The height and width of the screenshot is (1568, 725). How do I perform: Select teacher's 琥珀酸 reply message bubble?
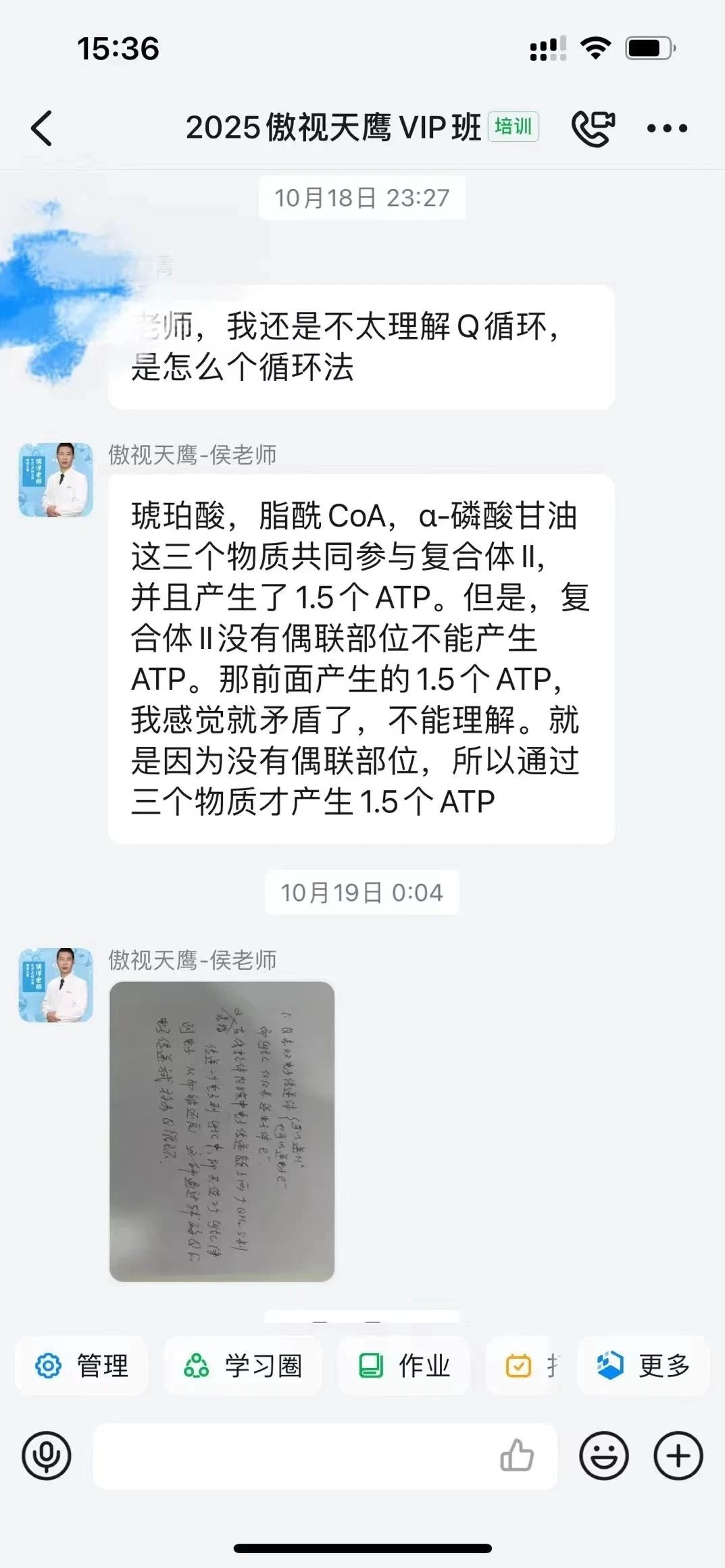click(361, 659)
